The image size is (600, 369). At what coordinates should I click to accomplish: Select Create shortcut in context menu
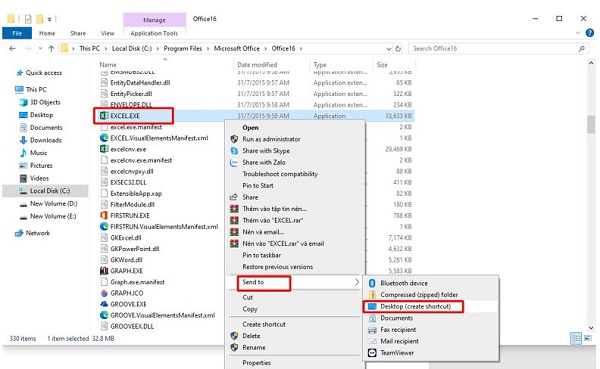point(264,324)
